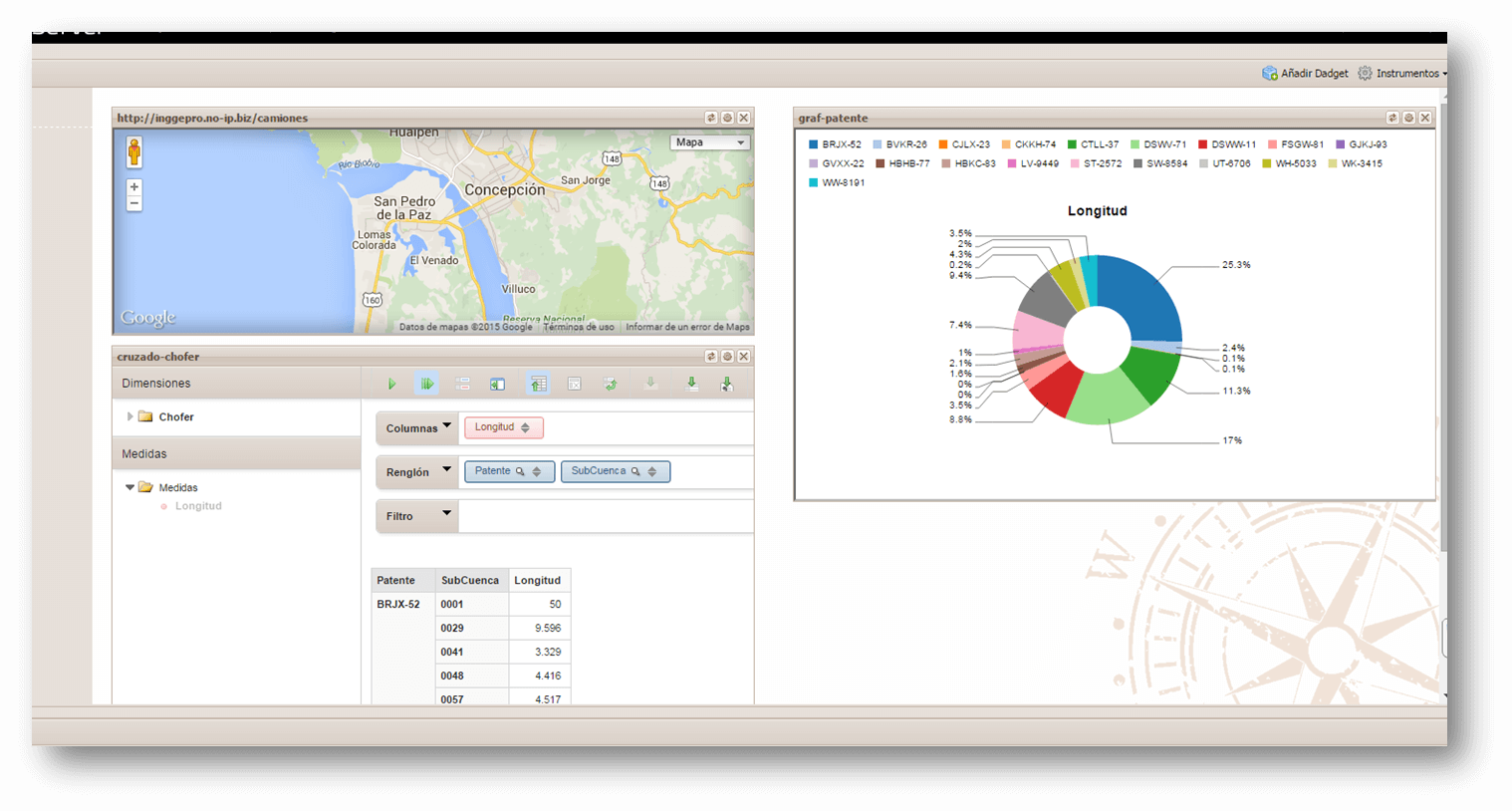Click the Longitud measure in Medidas tree
This screenshot has height=811, width=1512.
198,506
